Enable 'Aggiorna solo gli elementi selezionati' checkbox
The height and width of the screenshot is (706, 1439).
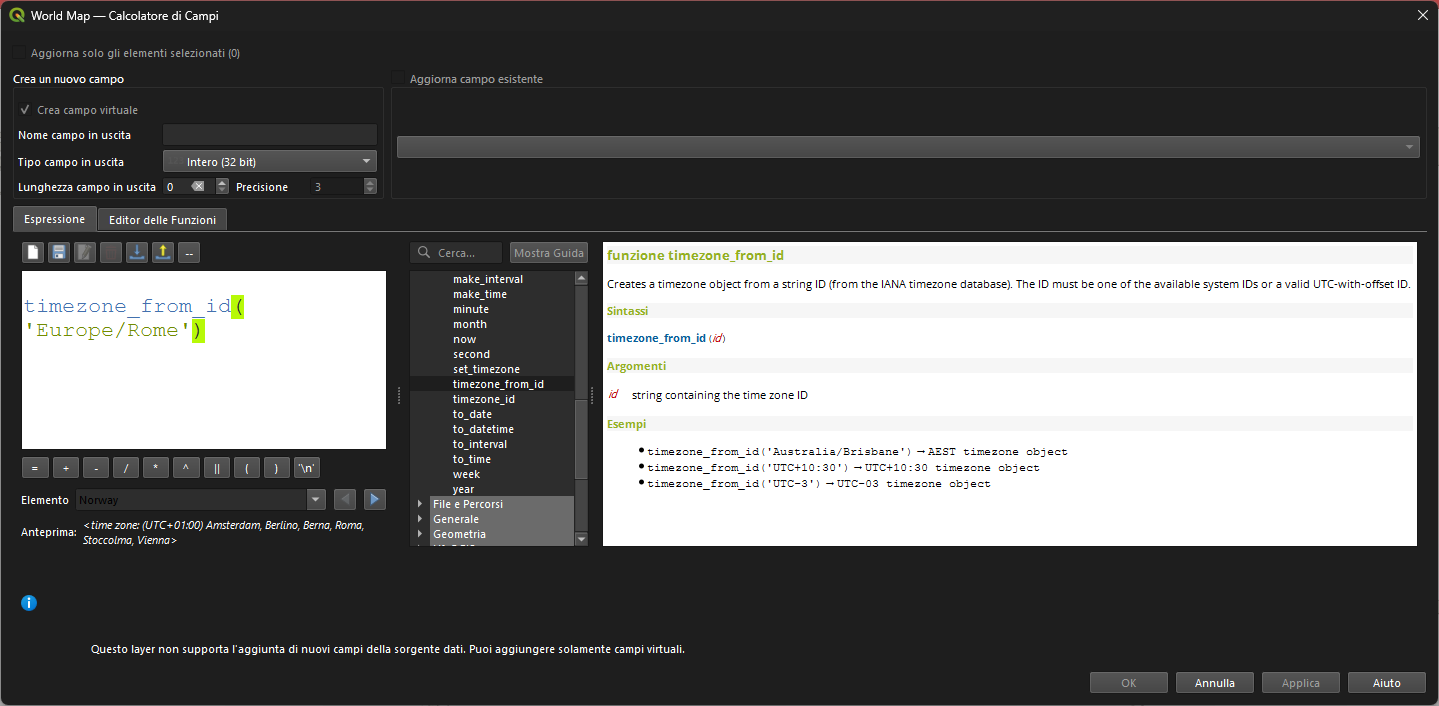click(21, 53)
